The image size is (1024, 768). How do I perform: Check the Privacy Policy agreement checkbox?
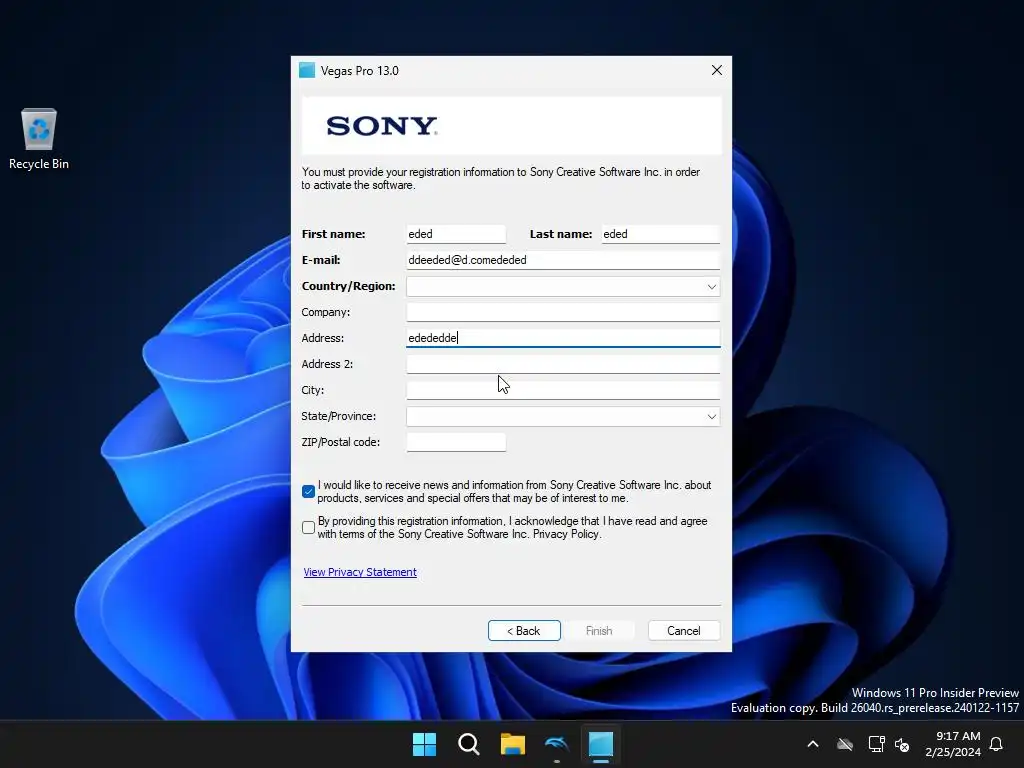308,528
